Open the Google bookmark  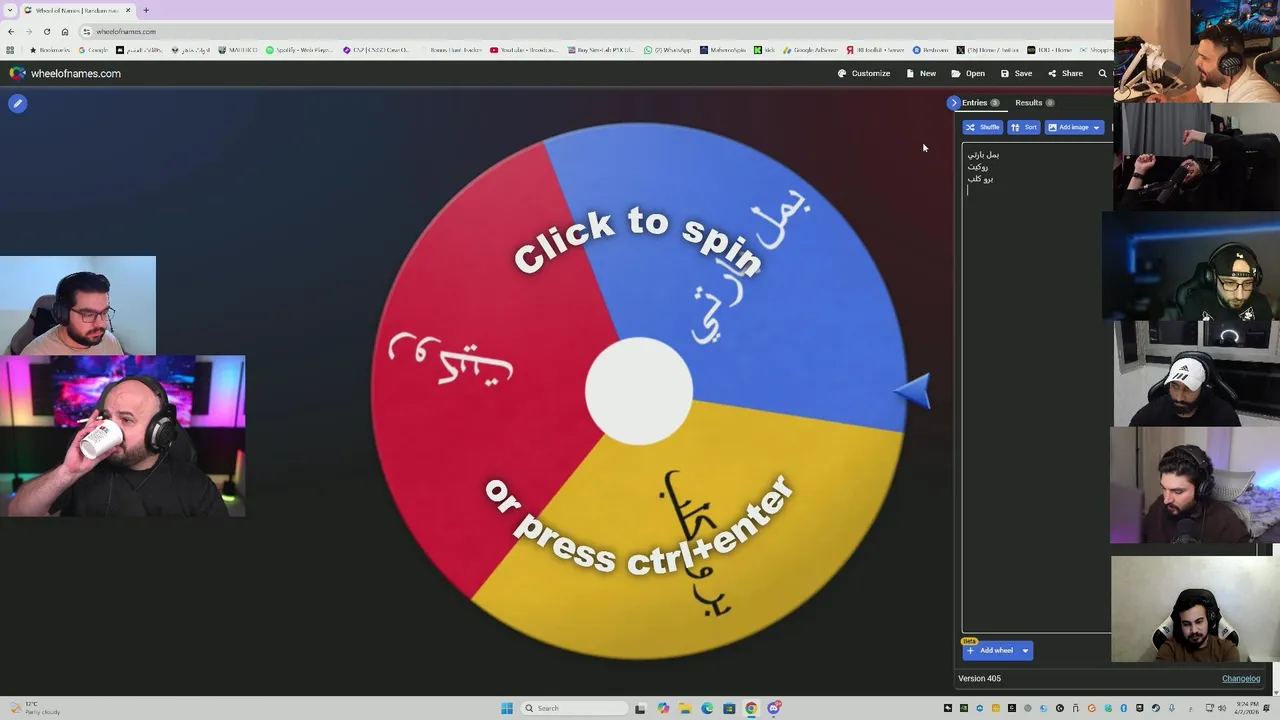click(x=93, y=50)
